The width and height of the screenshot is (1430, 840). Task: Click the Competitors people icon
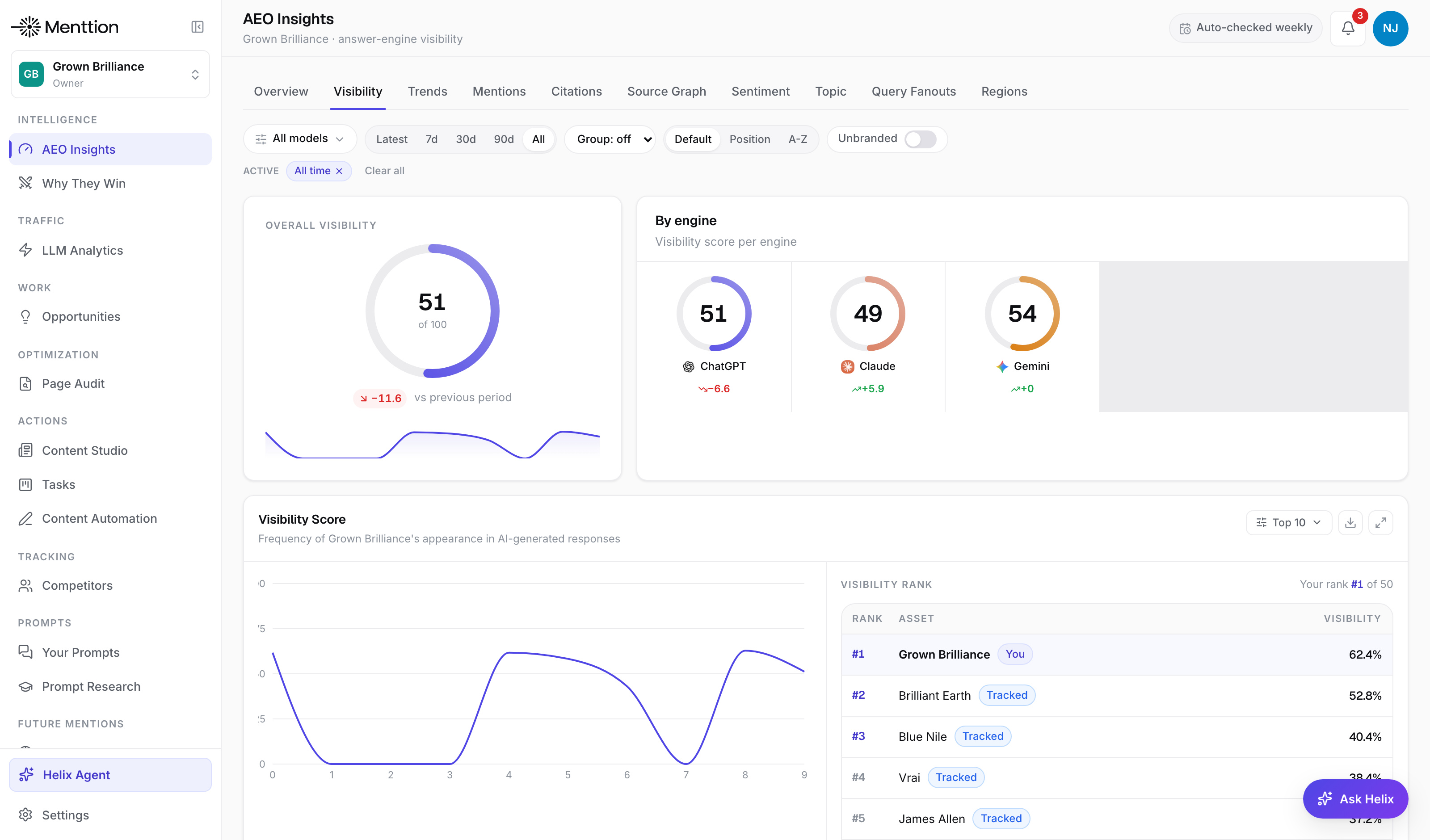[x=25, y=585]
